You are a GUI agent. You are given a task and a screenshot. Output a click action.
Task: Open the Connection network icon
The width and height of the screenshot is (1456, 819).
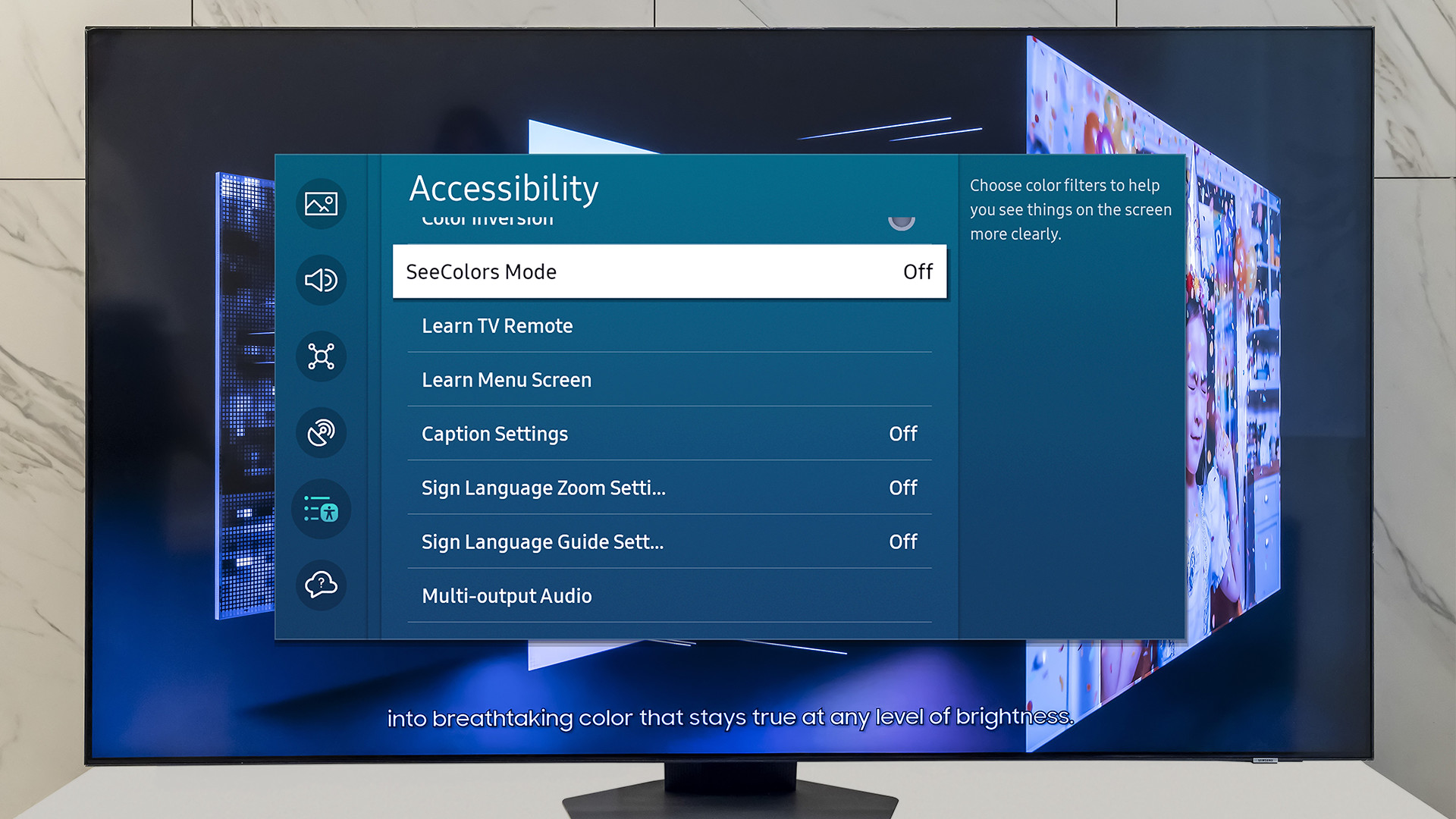(321, 356)
